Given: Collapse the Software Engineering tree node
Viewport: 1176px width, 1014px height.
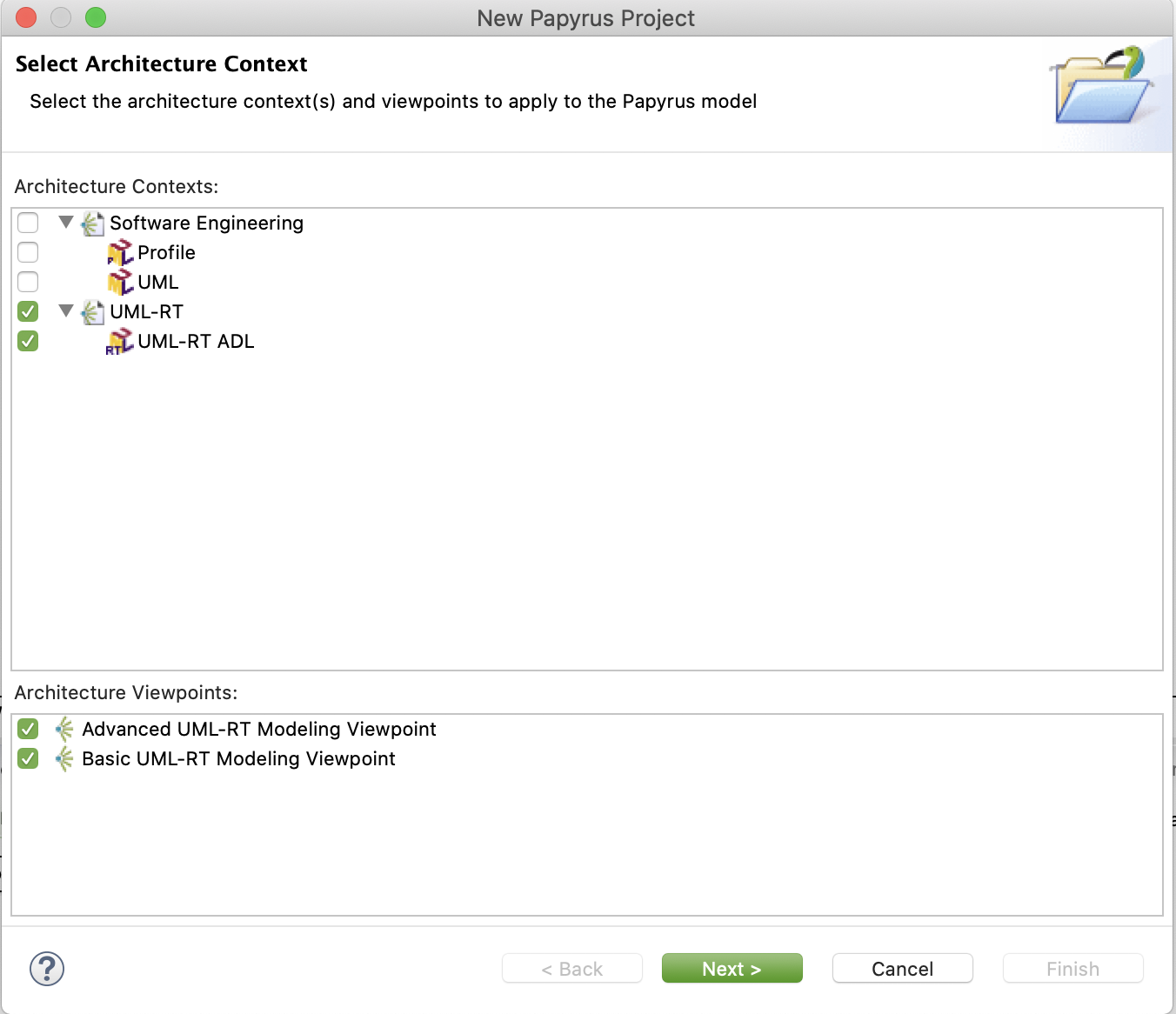Looking at the screenshot, I should click(x=66, y=223).
